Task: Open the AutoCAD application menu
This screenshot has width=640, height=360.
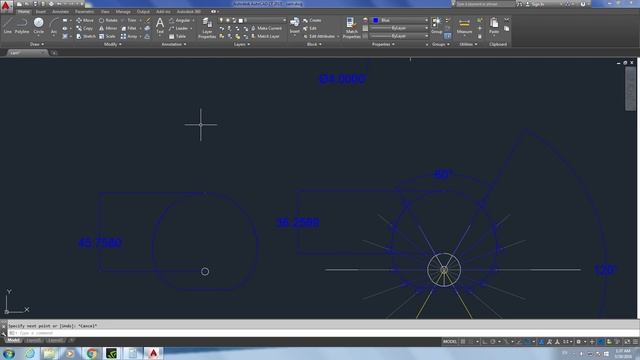Action: coord(6,5)
